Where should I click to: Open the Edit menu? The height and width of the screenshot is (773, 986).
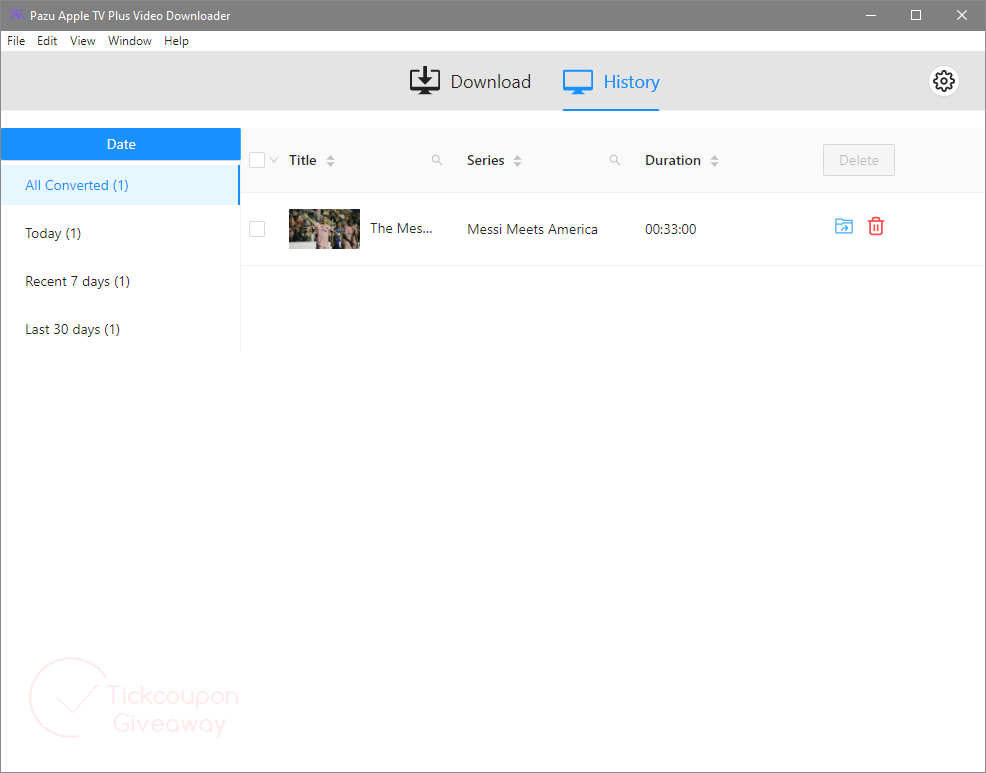click(47, 41)
